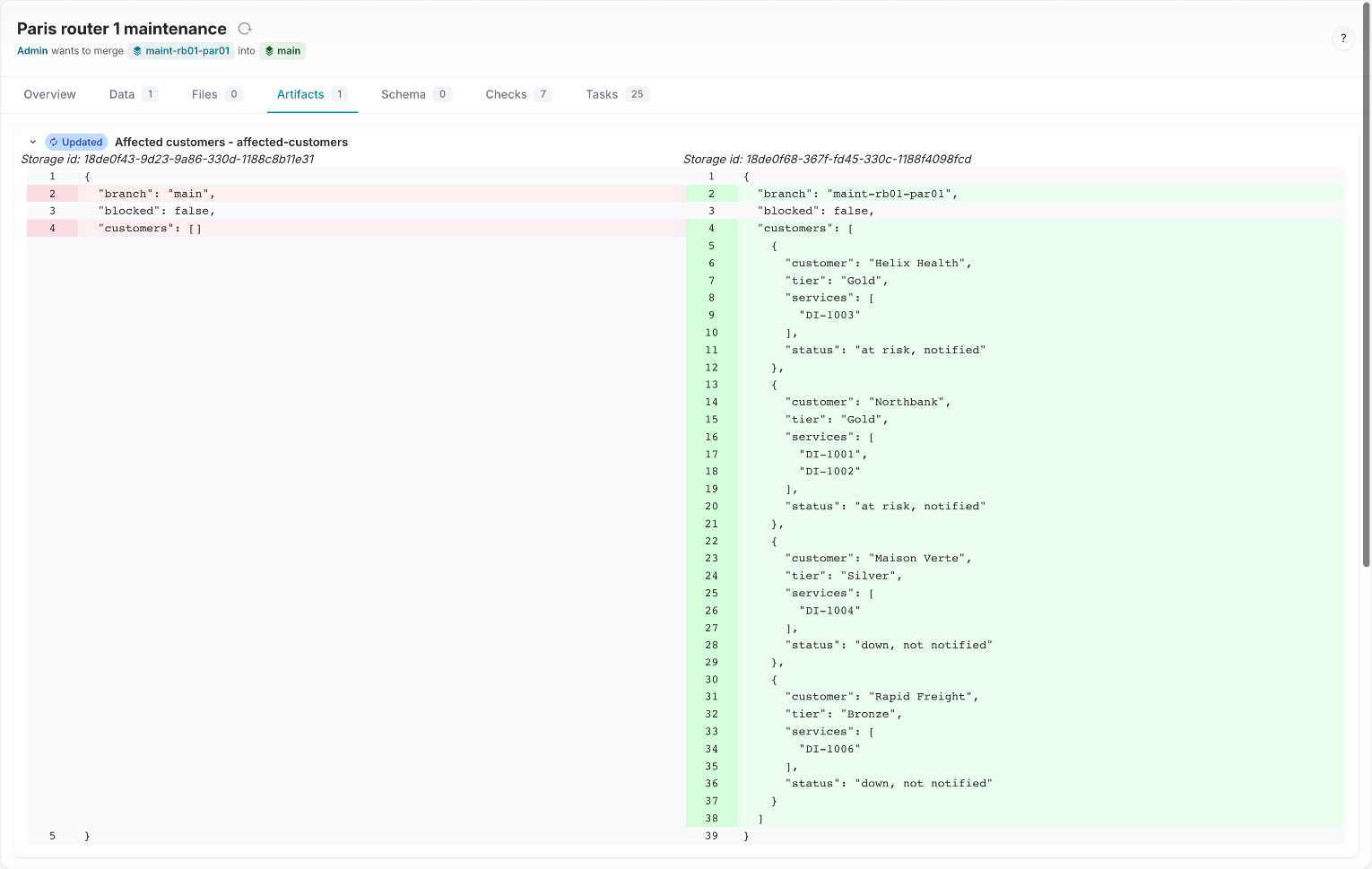Click the "Affected customers - affected-customers" heading
Screen dimensions: 1372x869
coord(231,142)
